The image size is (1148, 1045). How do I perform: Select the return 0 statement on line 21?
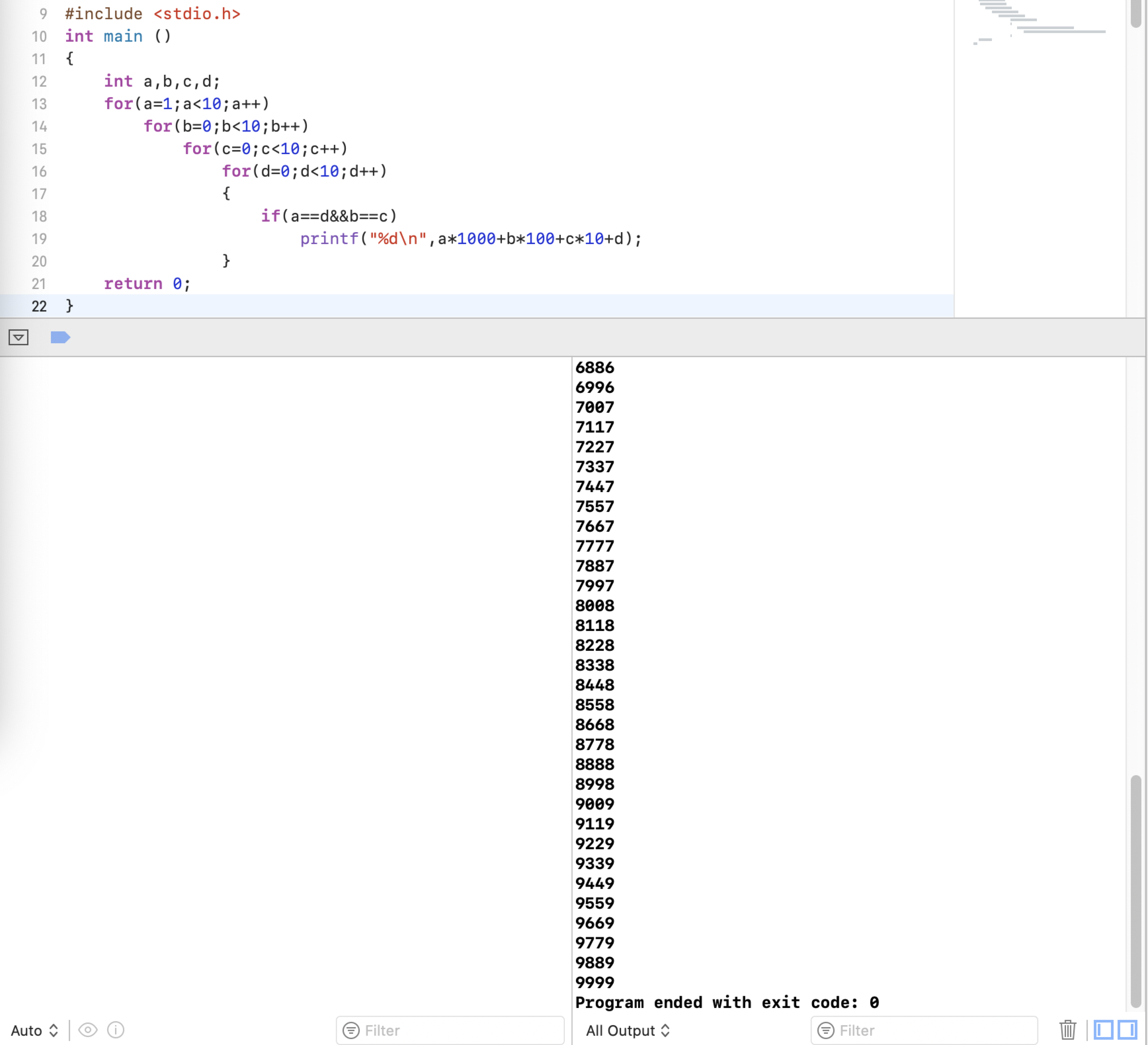point(147,284)
